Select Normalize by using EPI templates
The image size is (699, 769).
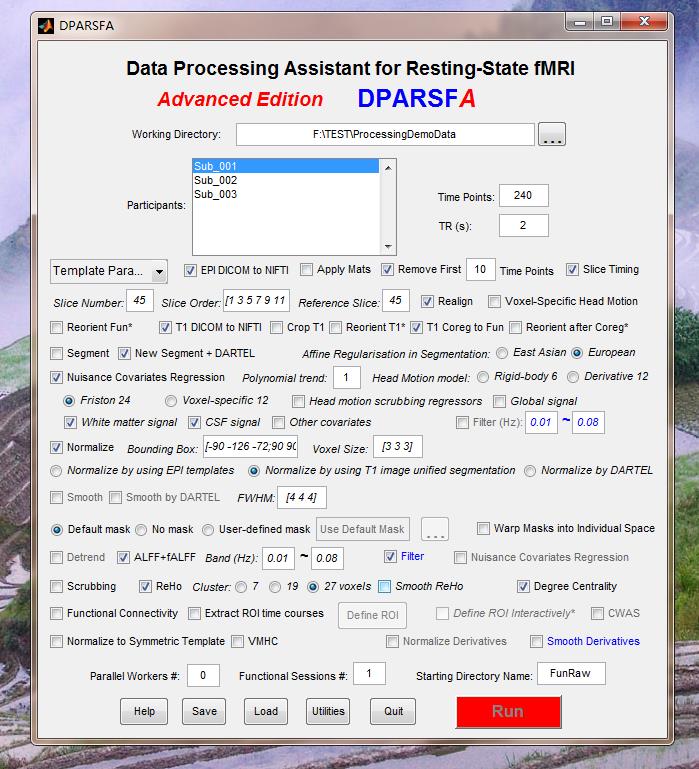[56, 471]
